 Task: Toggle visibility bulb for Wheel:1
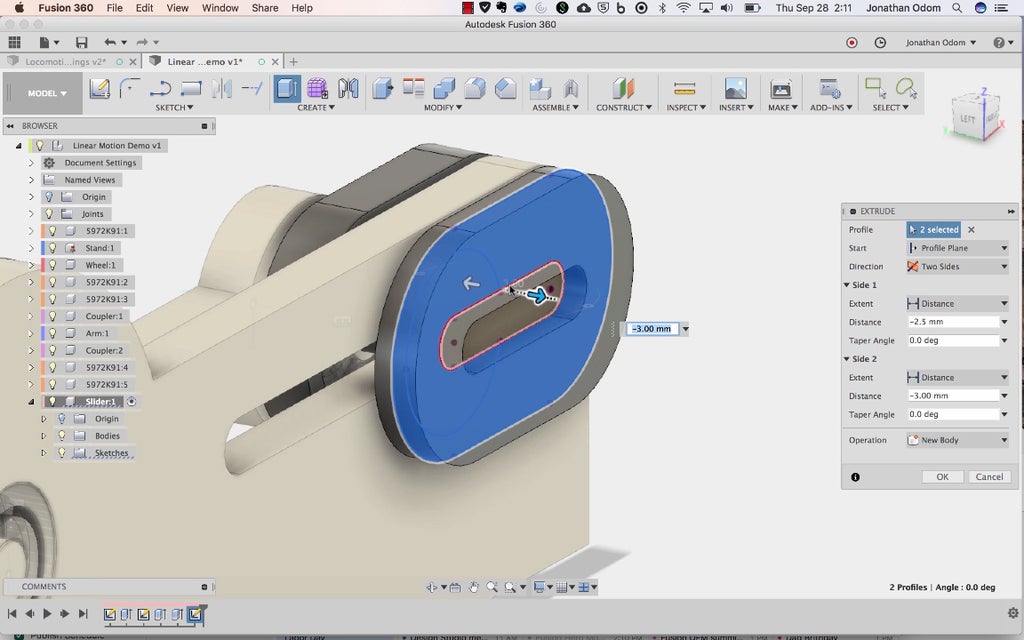54,265
